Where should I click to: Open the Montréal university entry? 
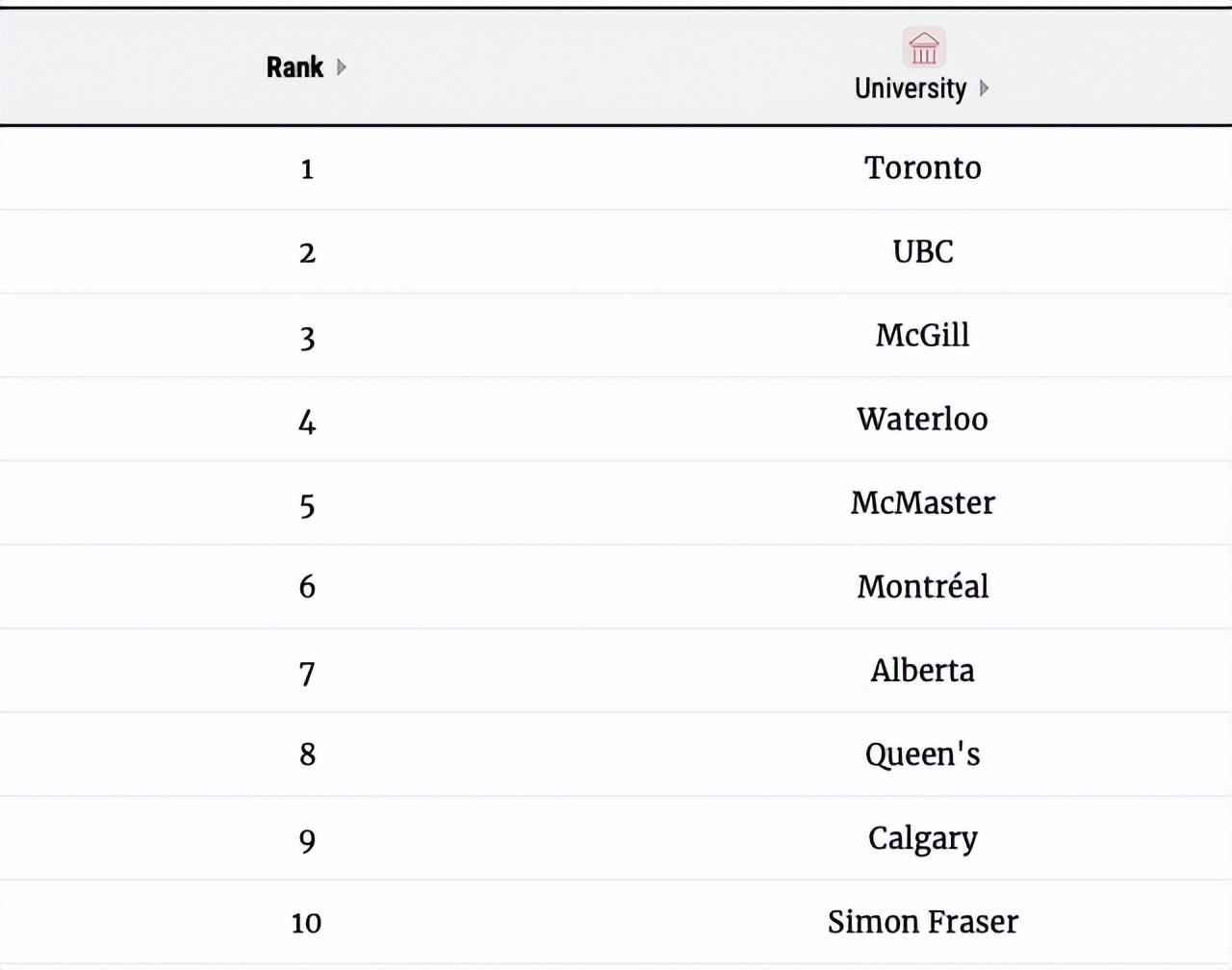(x=922, y=587)
